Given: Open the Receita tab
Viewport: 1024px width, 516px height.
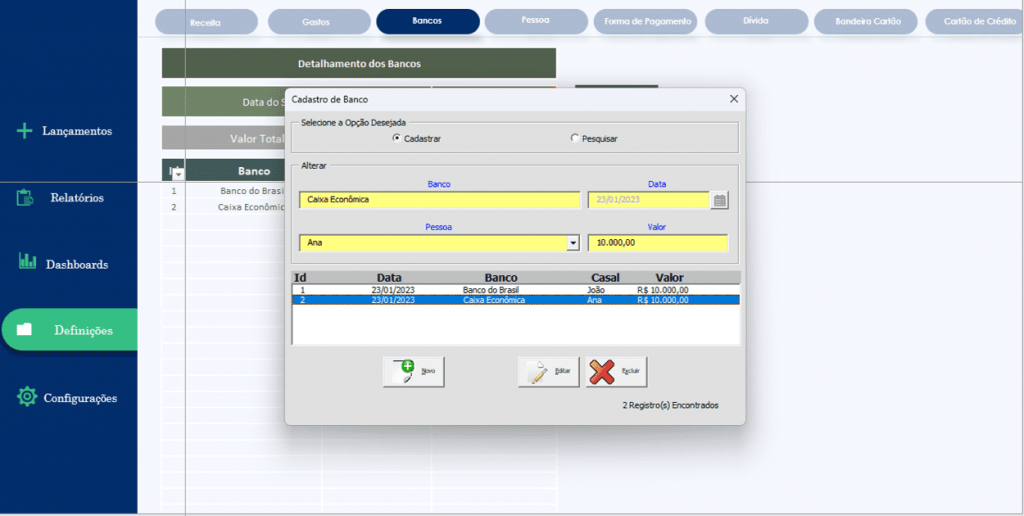Looking at the screenshot, I should (x=206, y=22).
